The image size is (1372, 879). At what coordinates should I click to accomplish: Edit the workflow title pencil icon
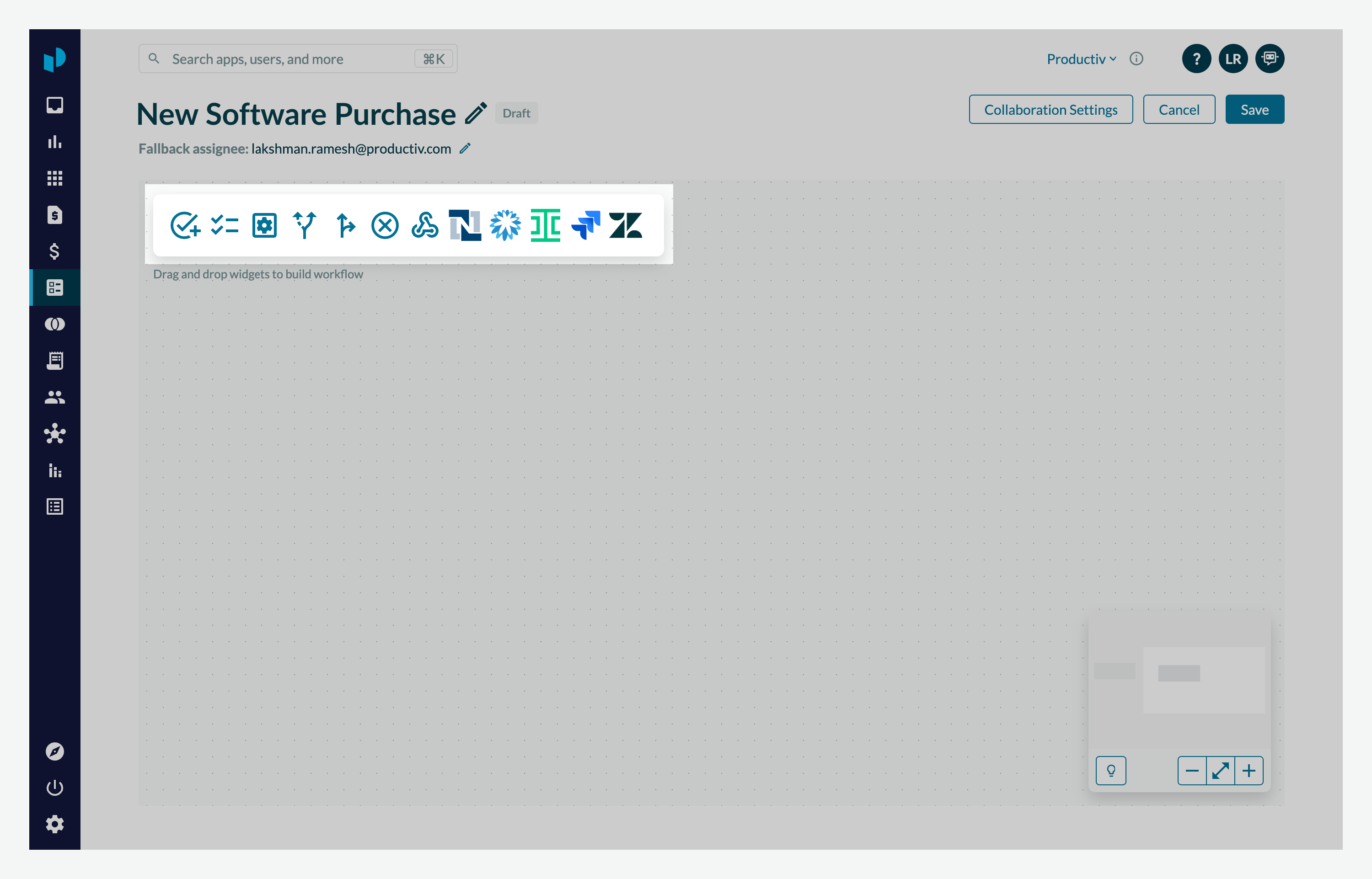click(476, 113)
